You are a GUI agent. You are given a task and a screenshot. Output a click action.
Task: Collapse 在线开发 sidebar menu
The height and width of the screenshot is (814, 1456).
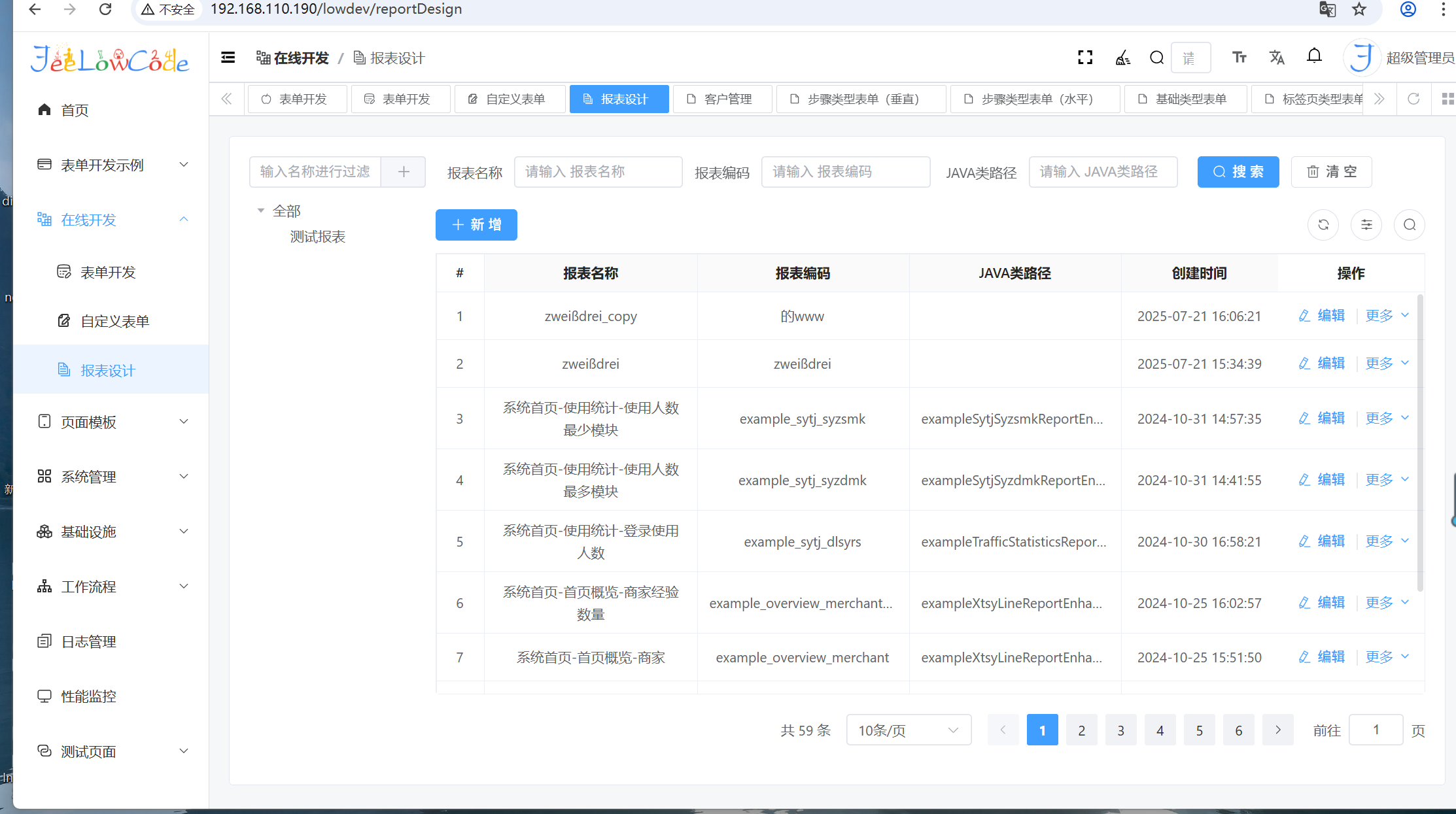(x=111, y=220)
